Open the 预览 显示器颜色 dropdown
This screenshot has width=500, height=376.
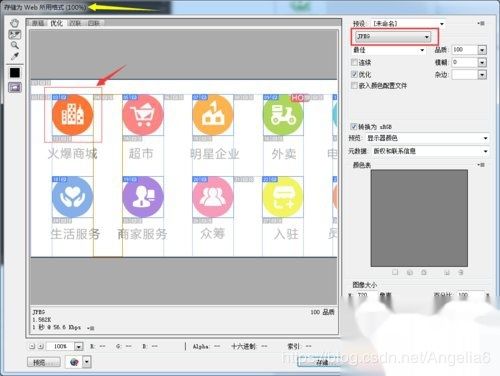(x=427, y=138)
